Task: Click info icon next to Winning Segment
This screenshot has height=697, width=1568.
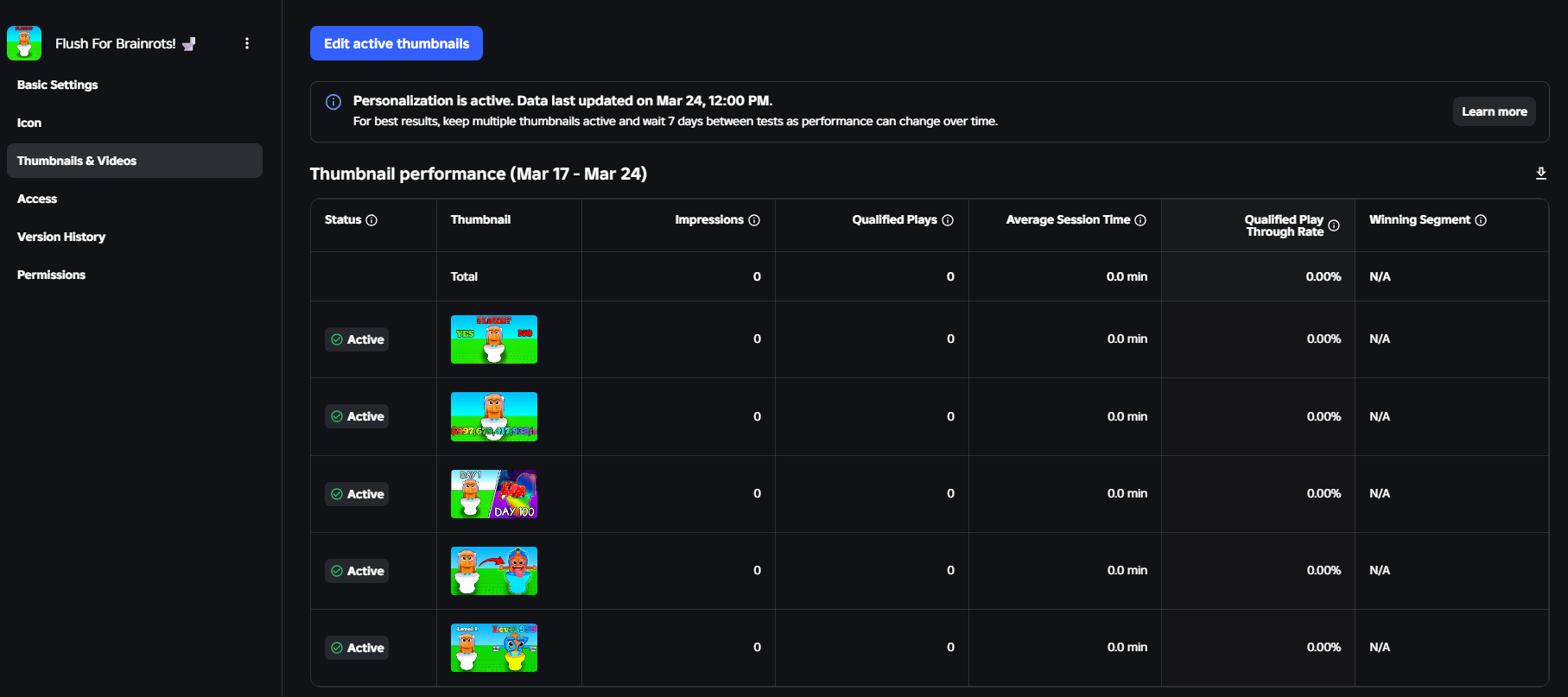Action: [1481, 220]
